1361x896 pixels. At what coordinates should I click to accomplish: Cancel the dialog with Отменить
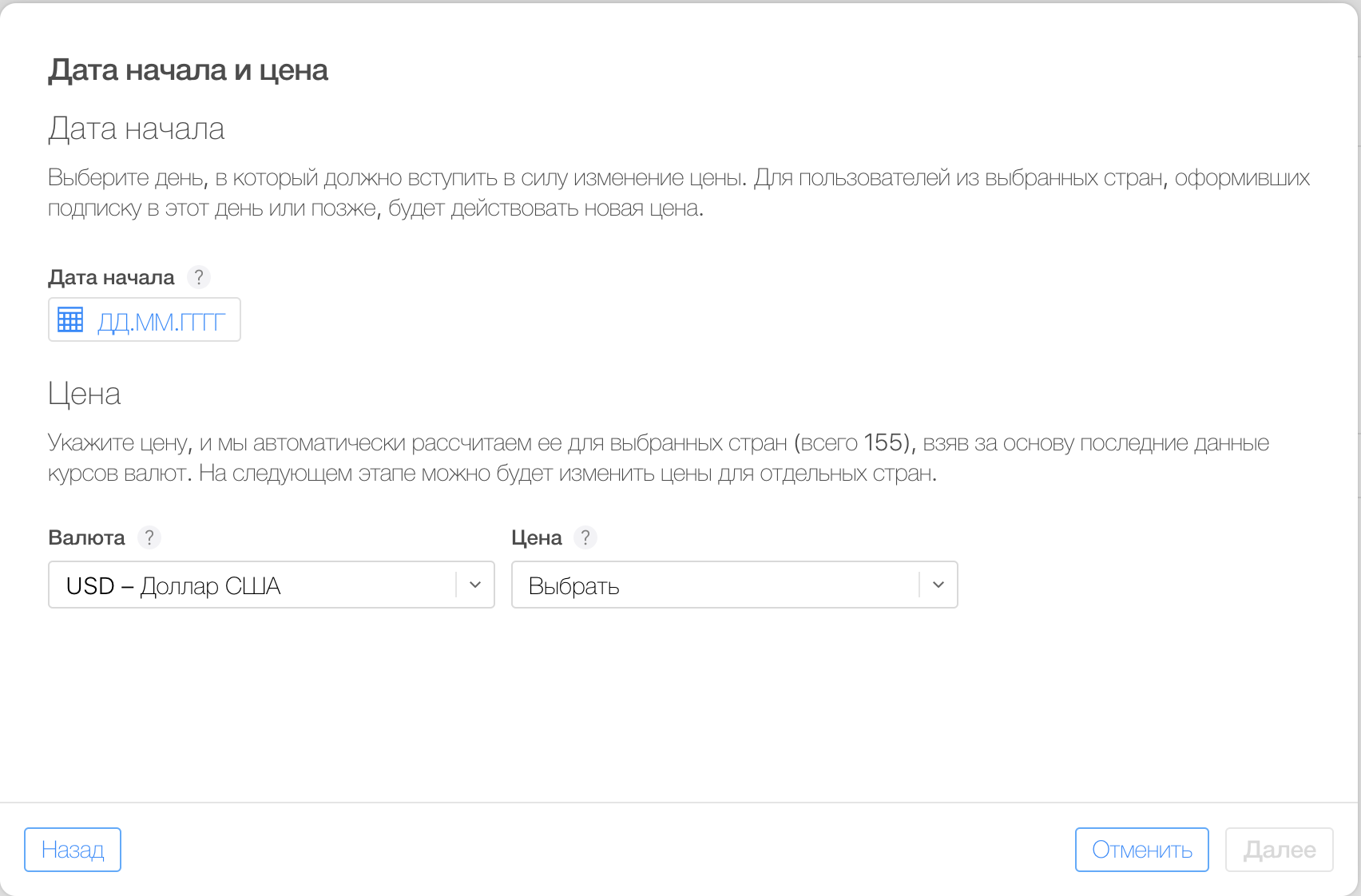(x=1141, y=850)
